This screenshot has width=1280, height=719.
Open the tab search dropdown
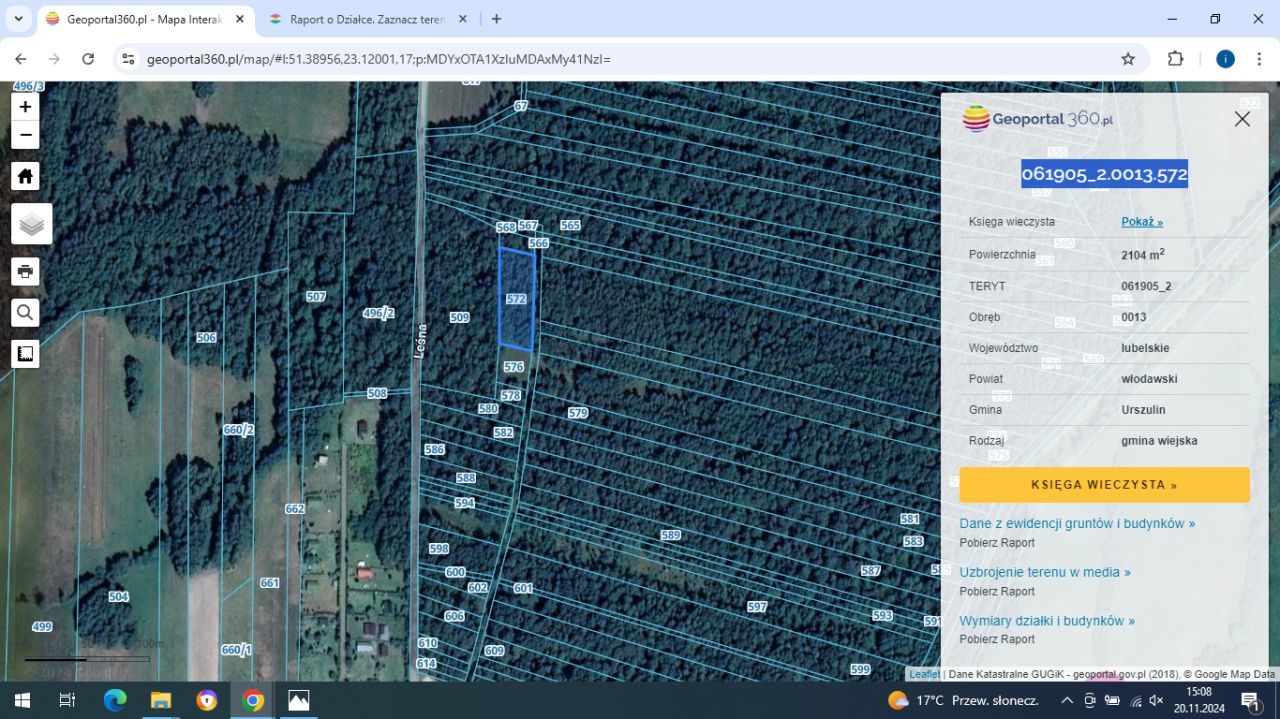tap(18, 19)
